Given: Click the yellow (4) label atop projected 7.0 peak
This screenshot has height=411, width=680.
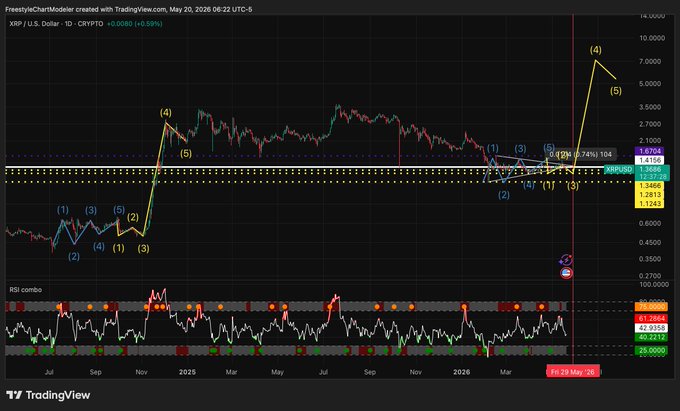Looking at the screenshot, I should coord(596,50).
